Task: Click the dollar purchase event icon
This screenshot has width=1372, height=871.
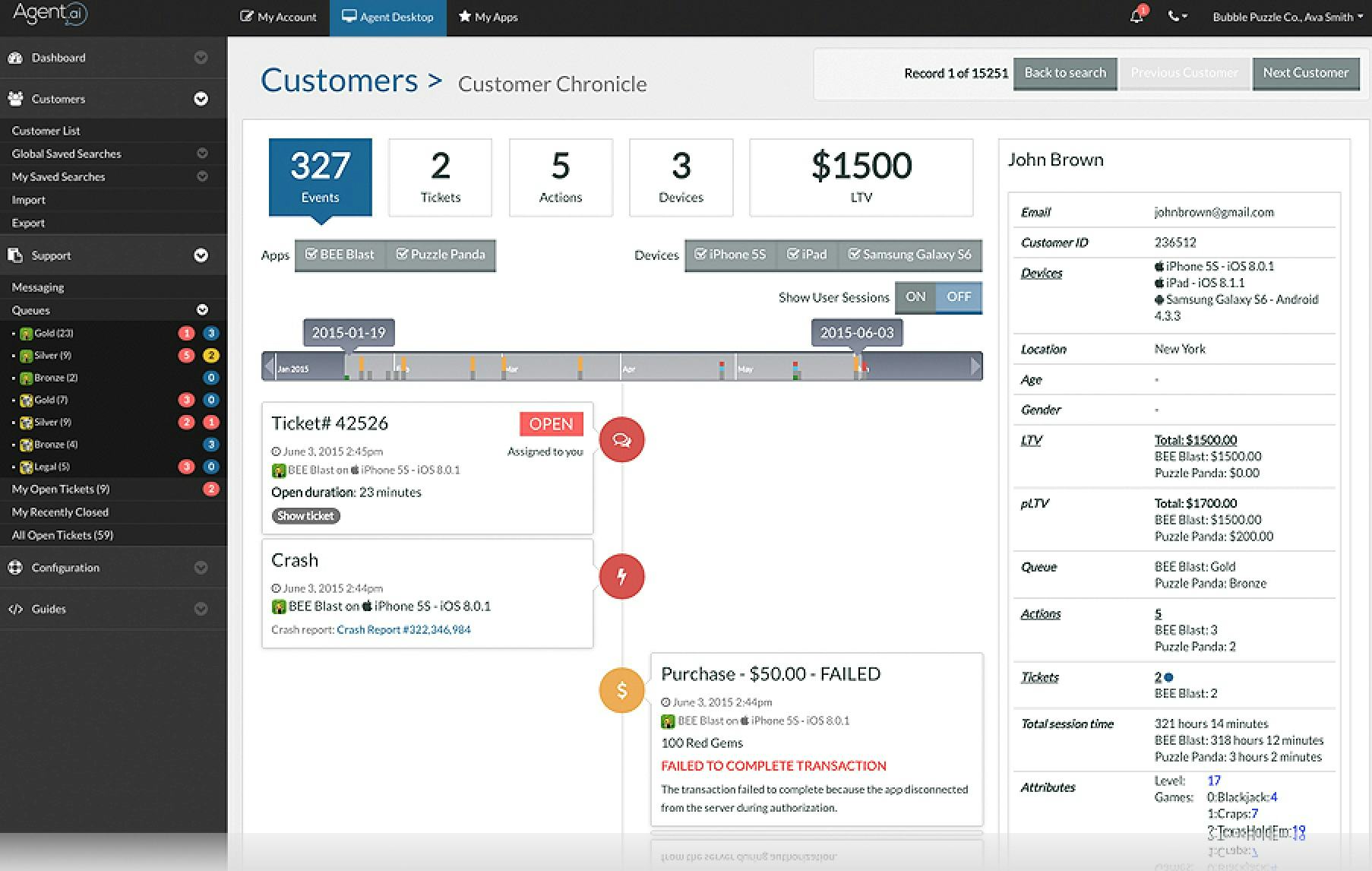Action: [x=621, y=690]
